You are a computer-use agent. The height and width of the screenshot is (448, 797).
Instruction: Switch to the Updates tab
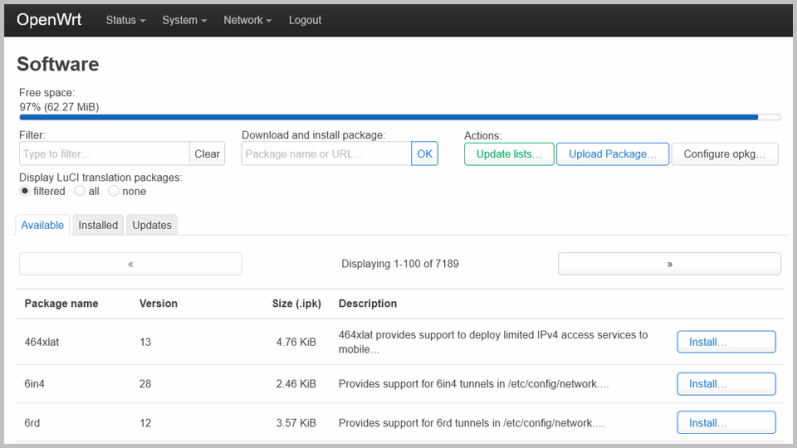pos(152,225)
